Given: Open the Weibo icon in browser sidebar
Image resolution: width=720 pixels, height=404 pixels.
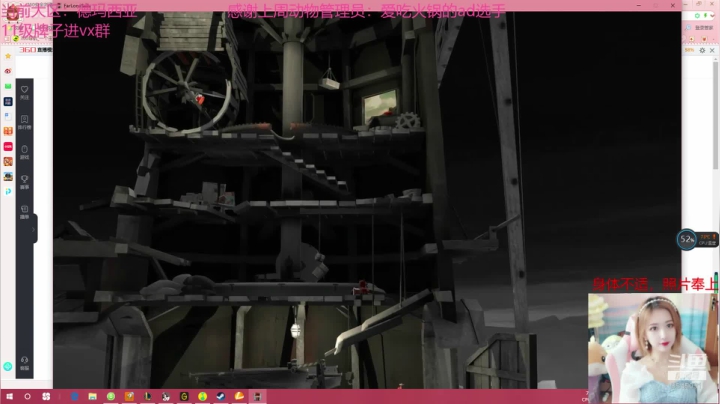Looking at the screenshot, I should (8, 71).
